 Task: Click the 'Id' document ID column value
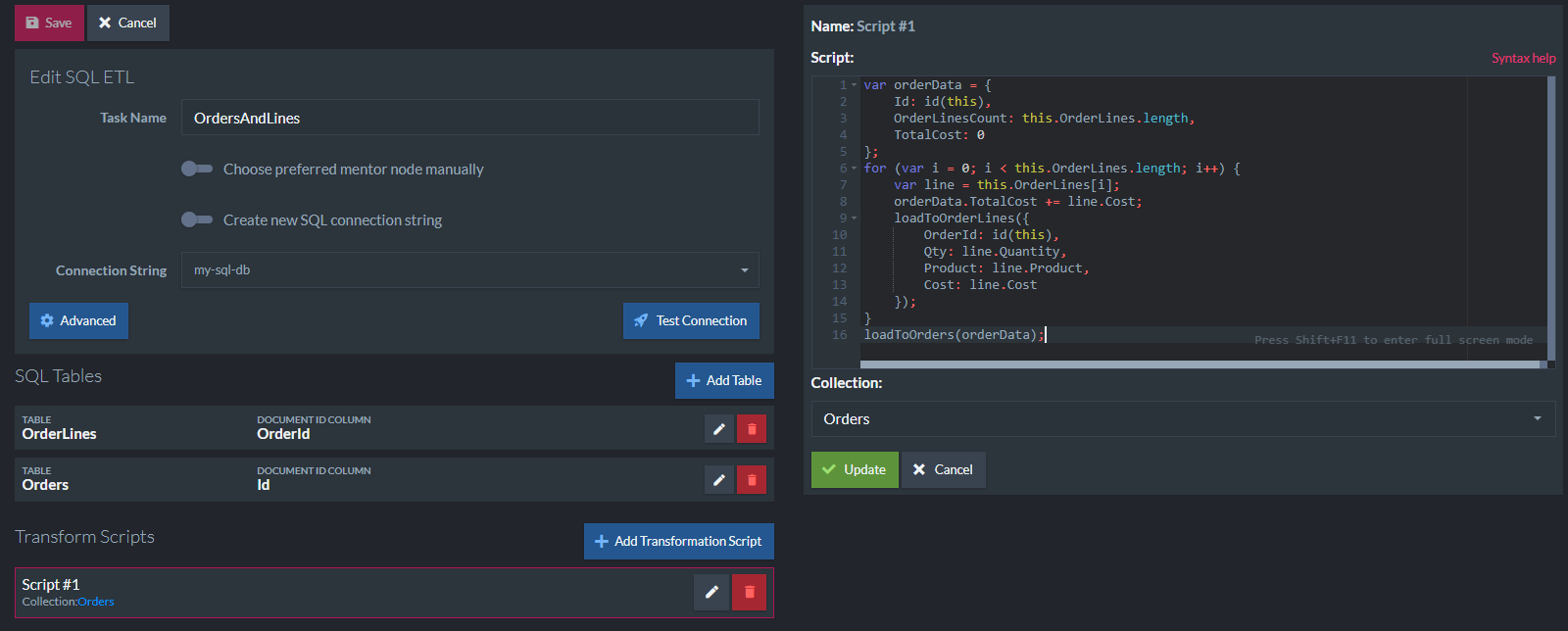coord(264,485)
